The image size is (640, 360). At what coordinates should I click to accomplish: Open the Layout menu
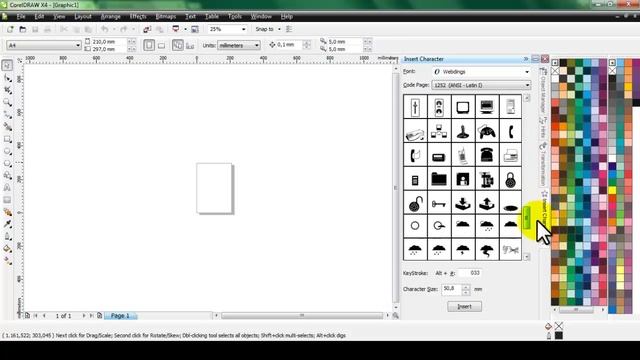coord(83,17)
